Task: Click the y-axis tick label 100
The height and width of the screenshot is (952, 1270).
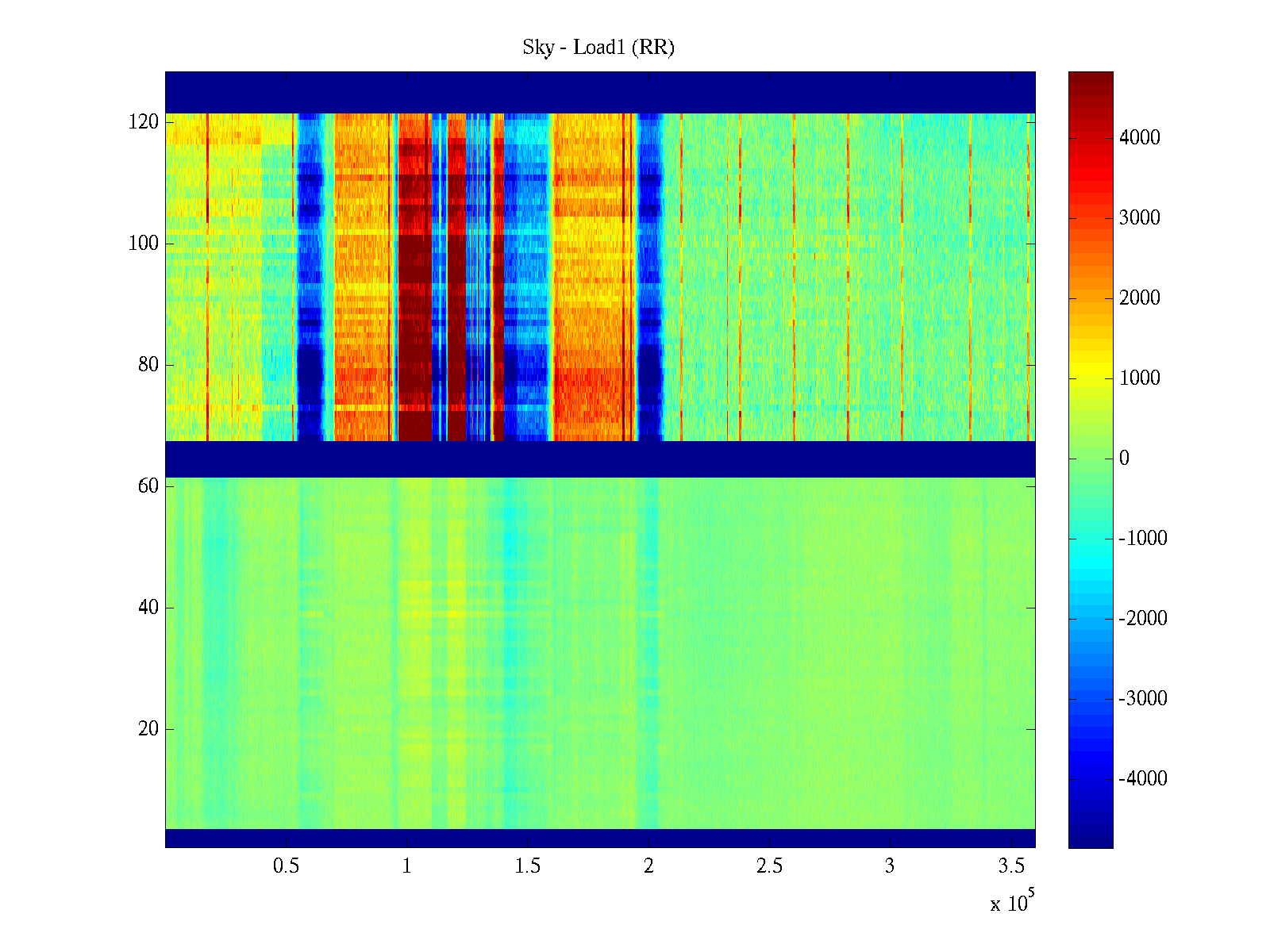Action: click(x=144, y=244)
